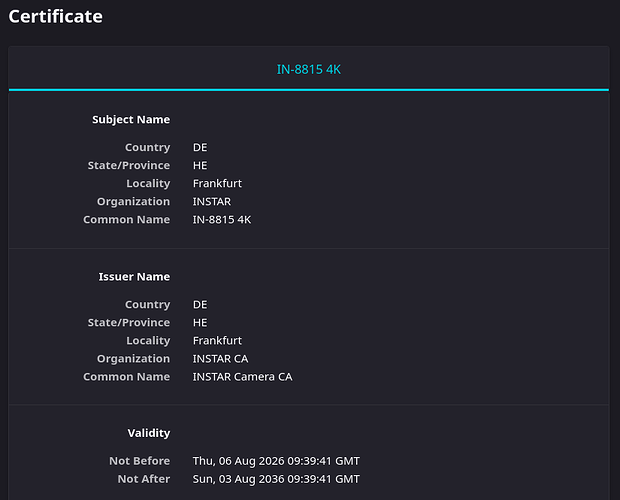Select Frankfurt locality under Issuer Name
This screenshot has height=500, width=620.
217,341
